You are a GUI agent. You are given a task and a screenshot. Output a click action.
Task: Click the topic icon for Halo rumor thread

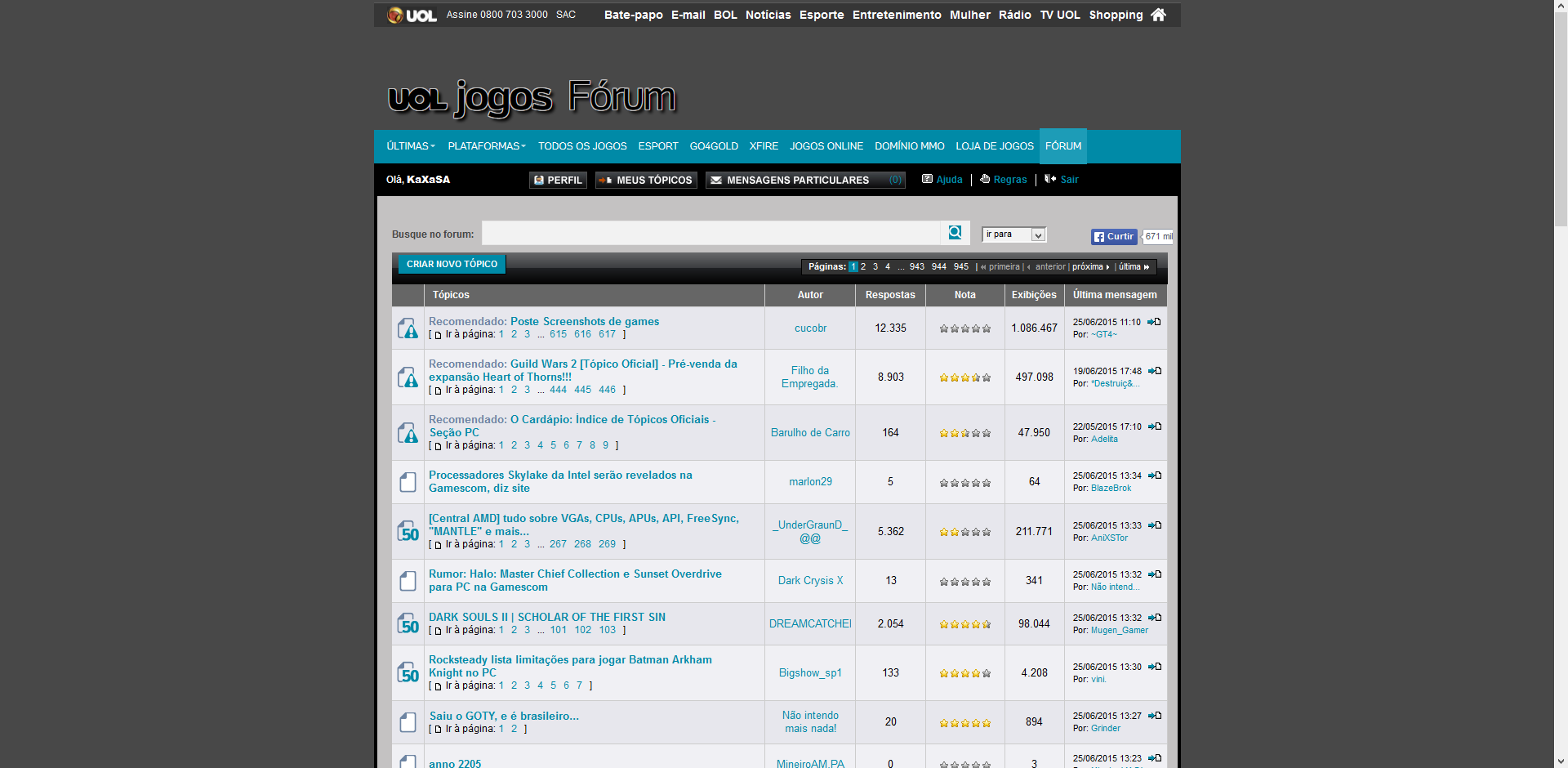[408, 581]
